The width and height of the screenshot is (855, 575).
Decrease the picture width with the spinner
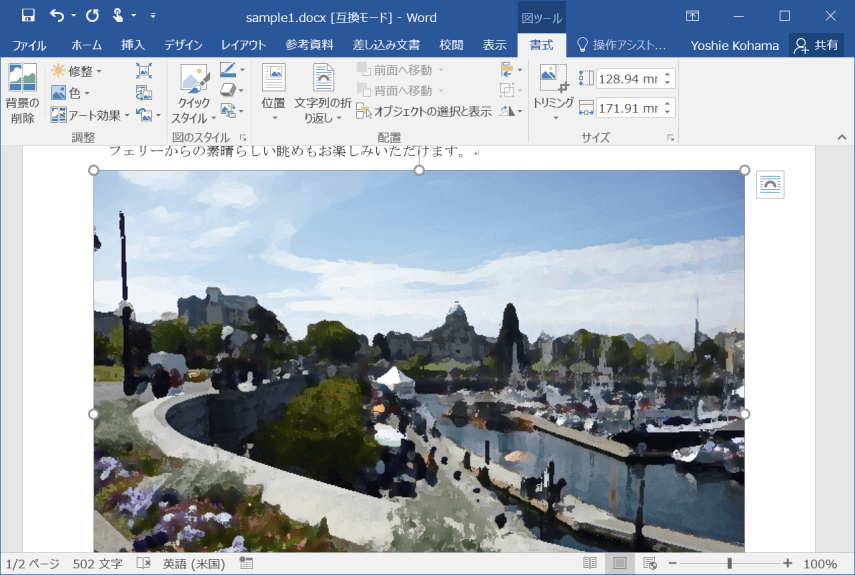click(x=668, y=112)
